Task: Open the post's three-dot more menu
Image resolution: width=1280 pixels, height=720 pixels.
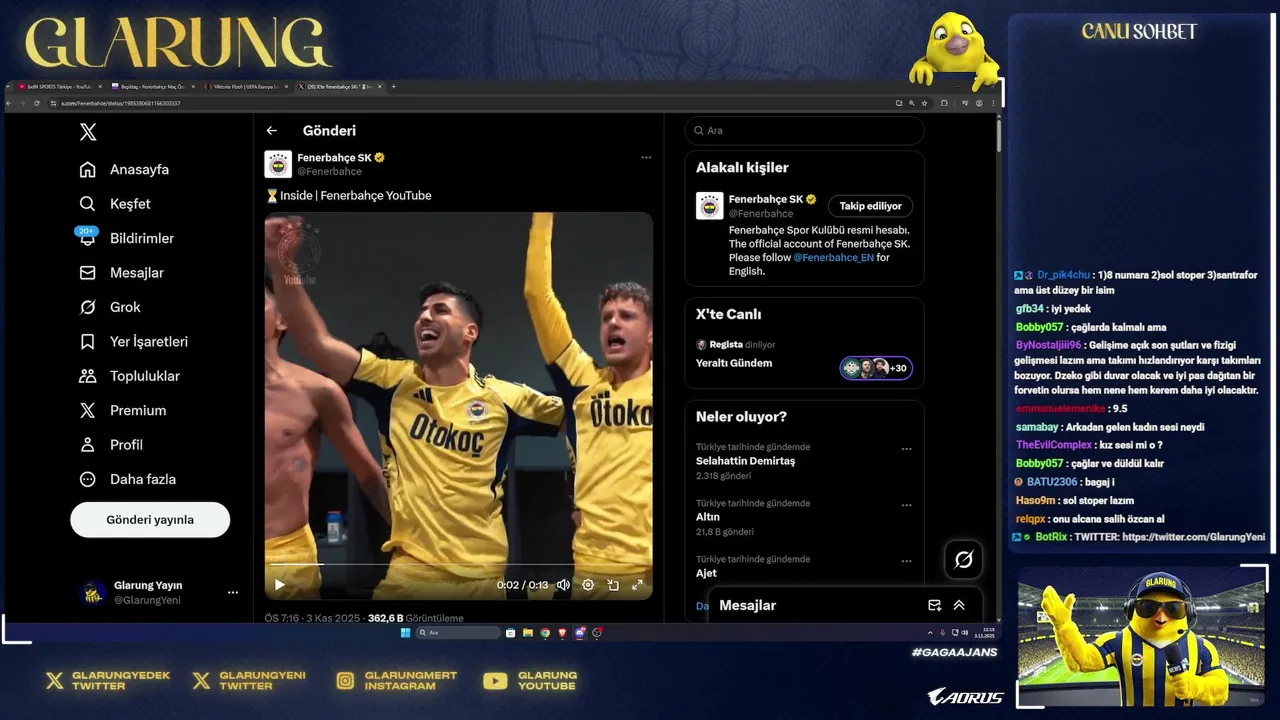Action: 646,158
